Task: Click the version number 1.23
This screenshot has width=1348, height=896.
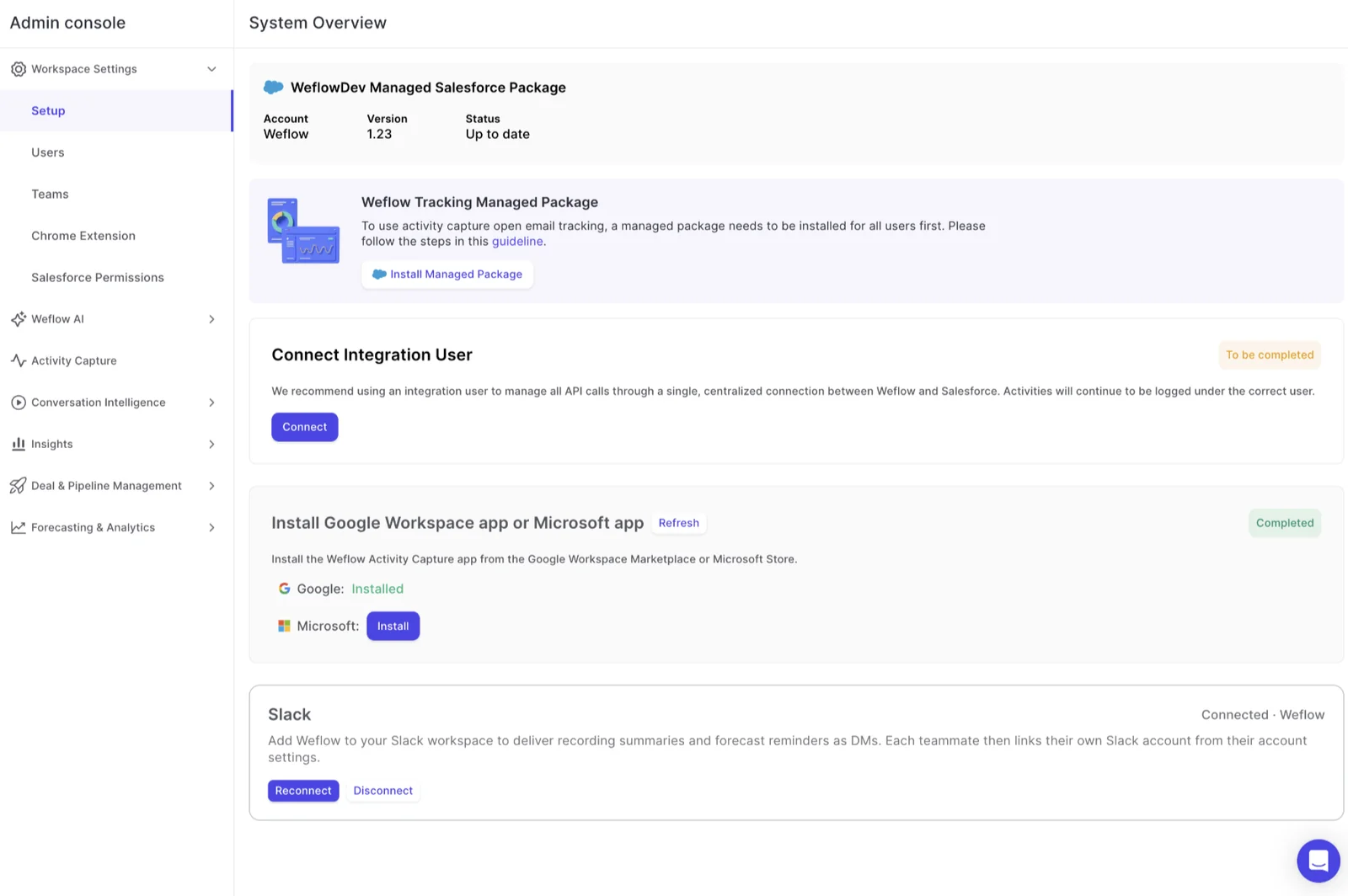Action: pos(379,134)
